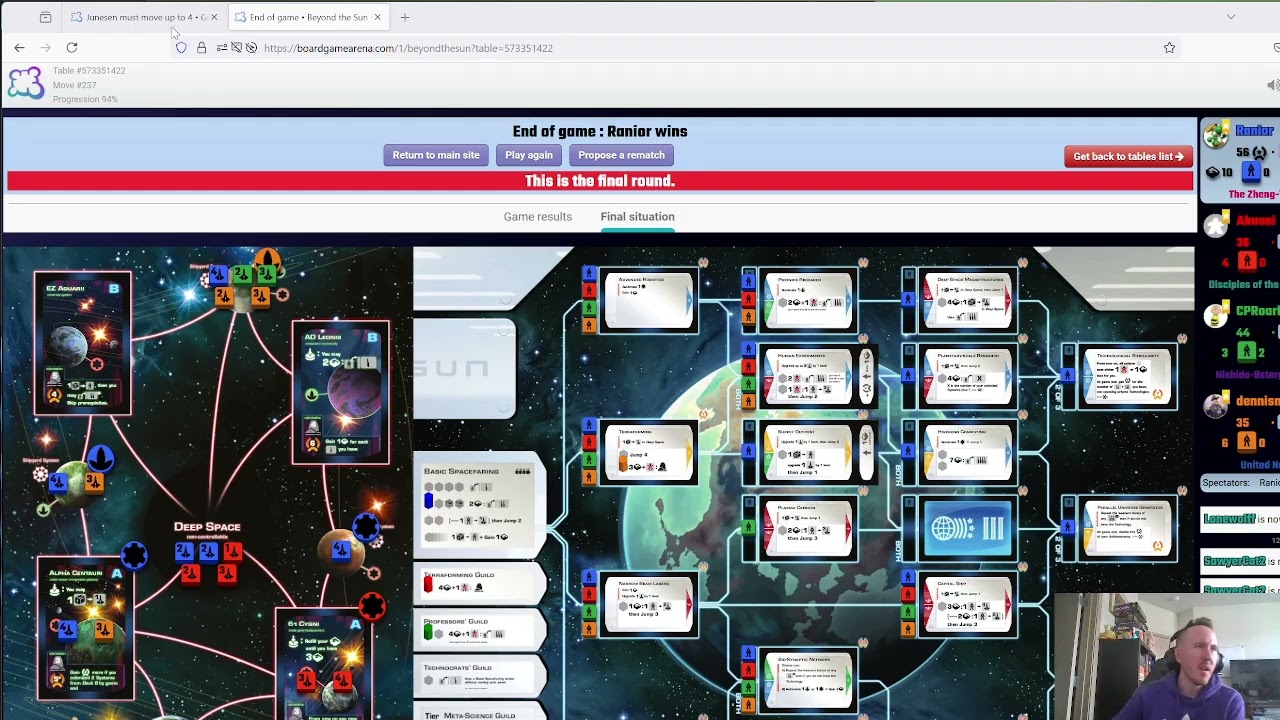This screenshot has height=720, width=1280.
Task: Click the red cube on Terraforming Guild
Action: [x=428, y=583]
